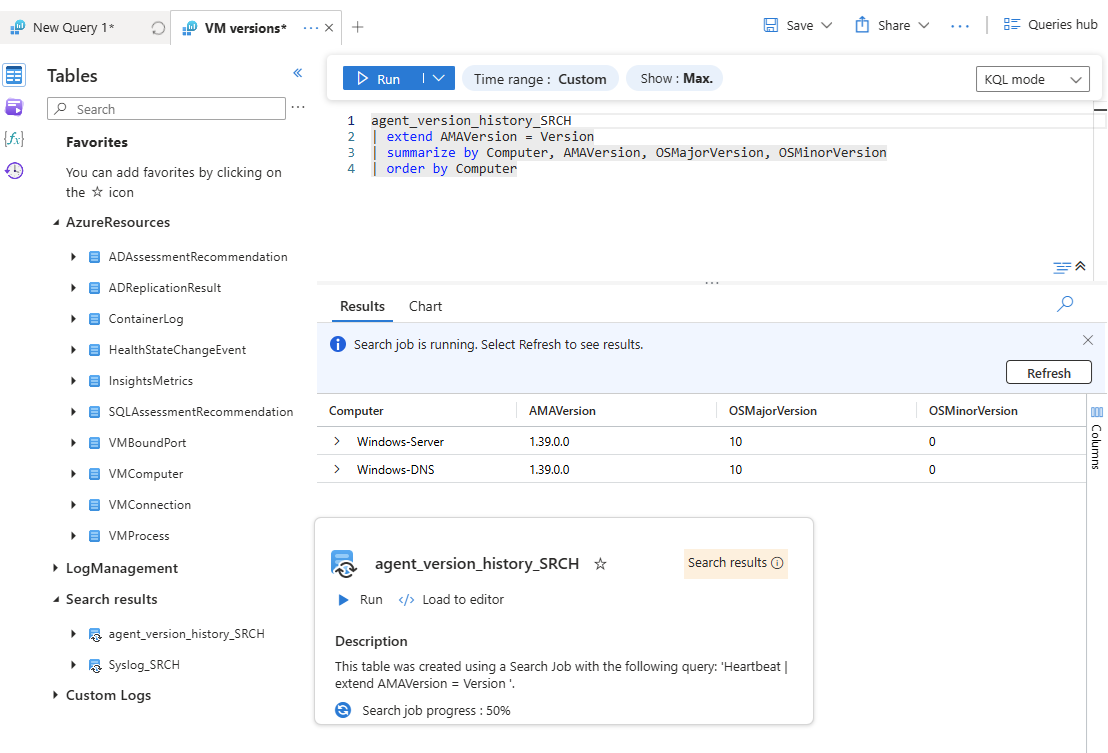Select SQLAssessmentRecommendation in tables tree
The width and height of the screenshot is (1108, 753).
tap(201, 412)
